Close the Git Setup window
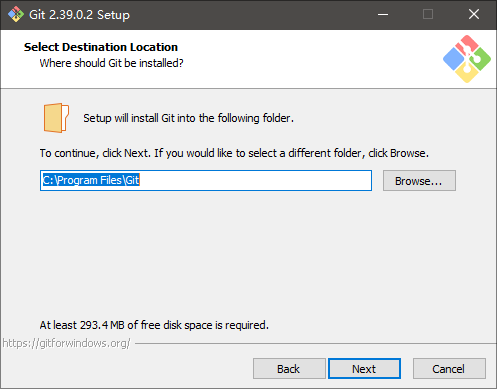This screenshot has height=389, width=497. pyautogui.click(x=474, y=14)
